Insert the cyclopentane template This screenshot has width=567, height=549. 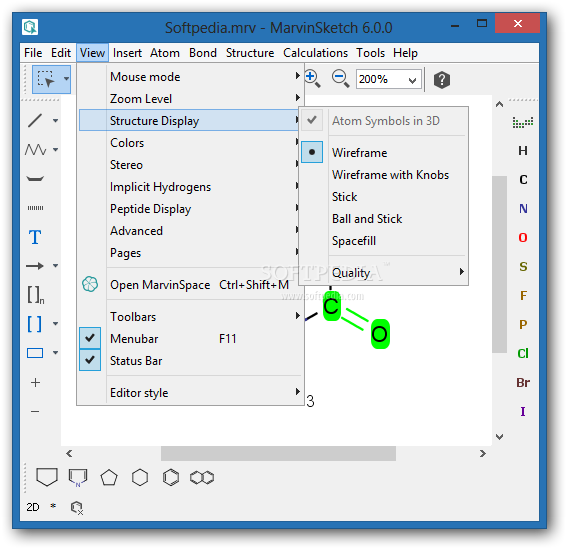point(109,478)
